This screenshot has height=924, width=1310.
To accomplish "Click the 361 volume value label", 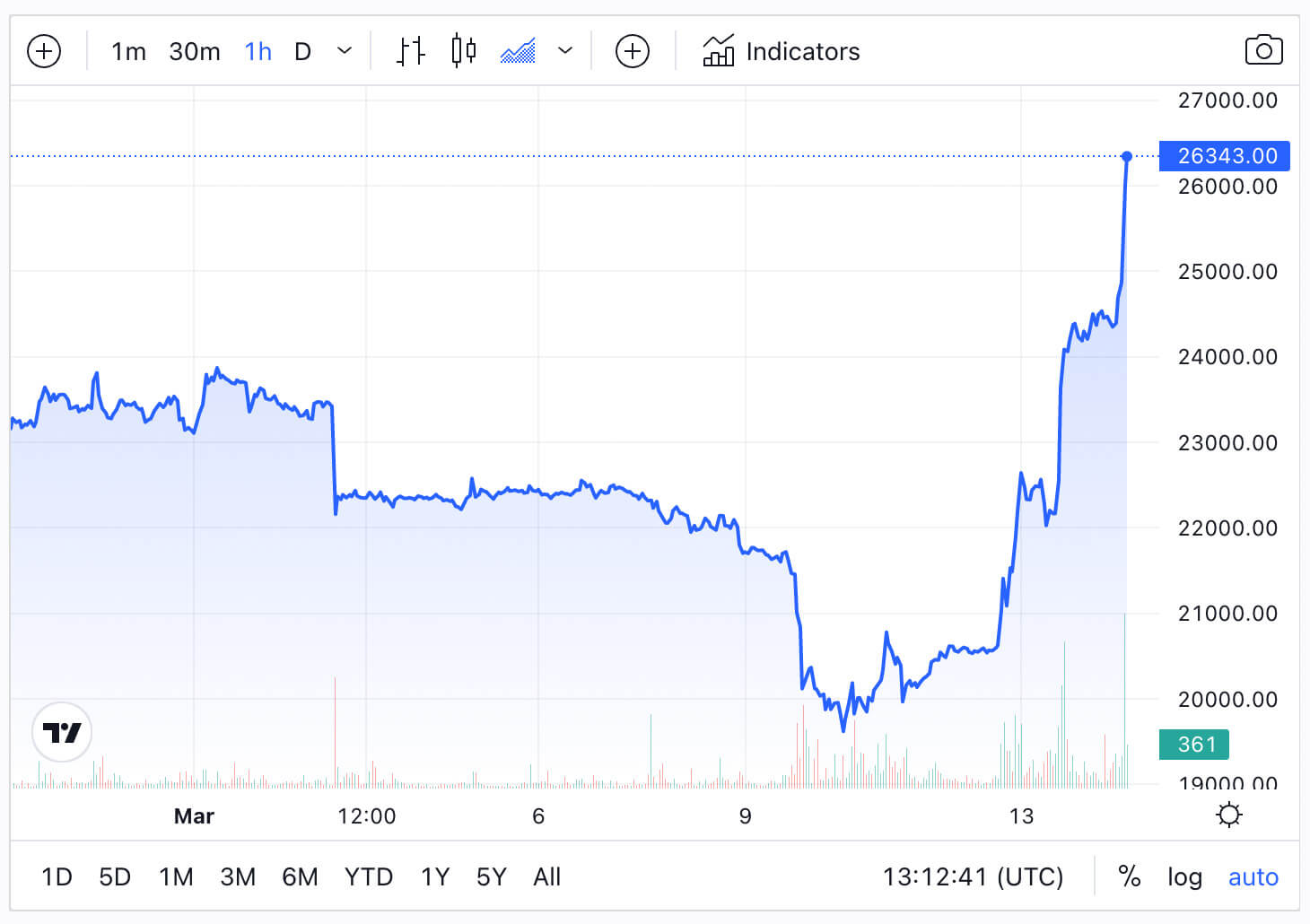I will (x=1194, y=745).
